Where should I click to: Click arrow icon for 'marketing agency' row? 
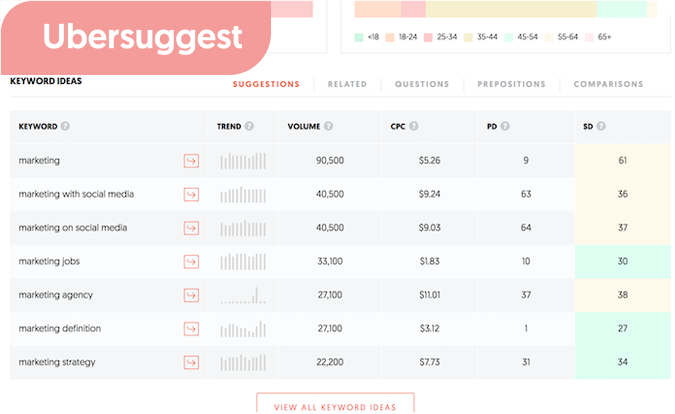tap(191, 295)
